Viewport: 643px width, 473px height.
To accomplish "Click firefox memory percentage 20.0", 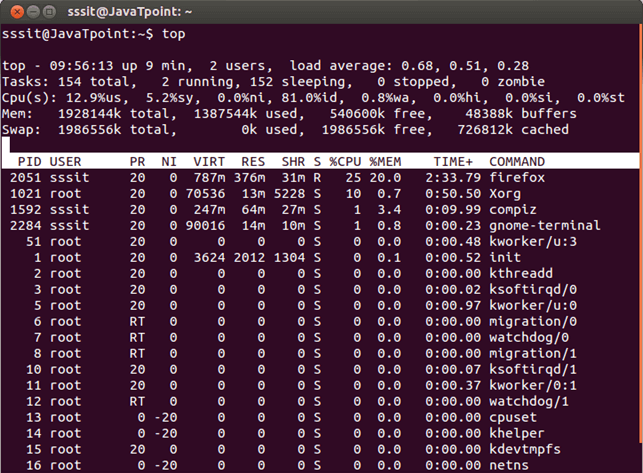I will pyautogui.click(x=385, y=178).
